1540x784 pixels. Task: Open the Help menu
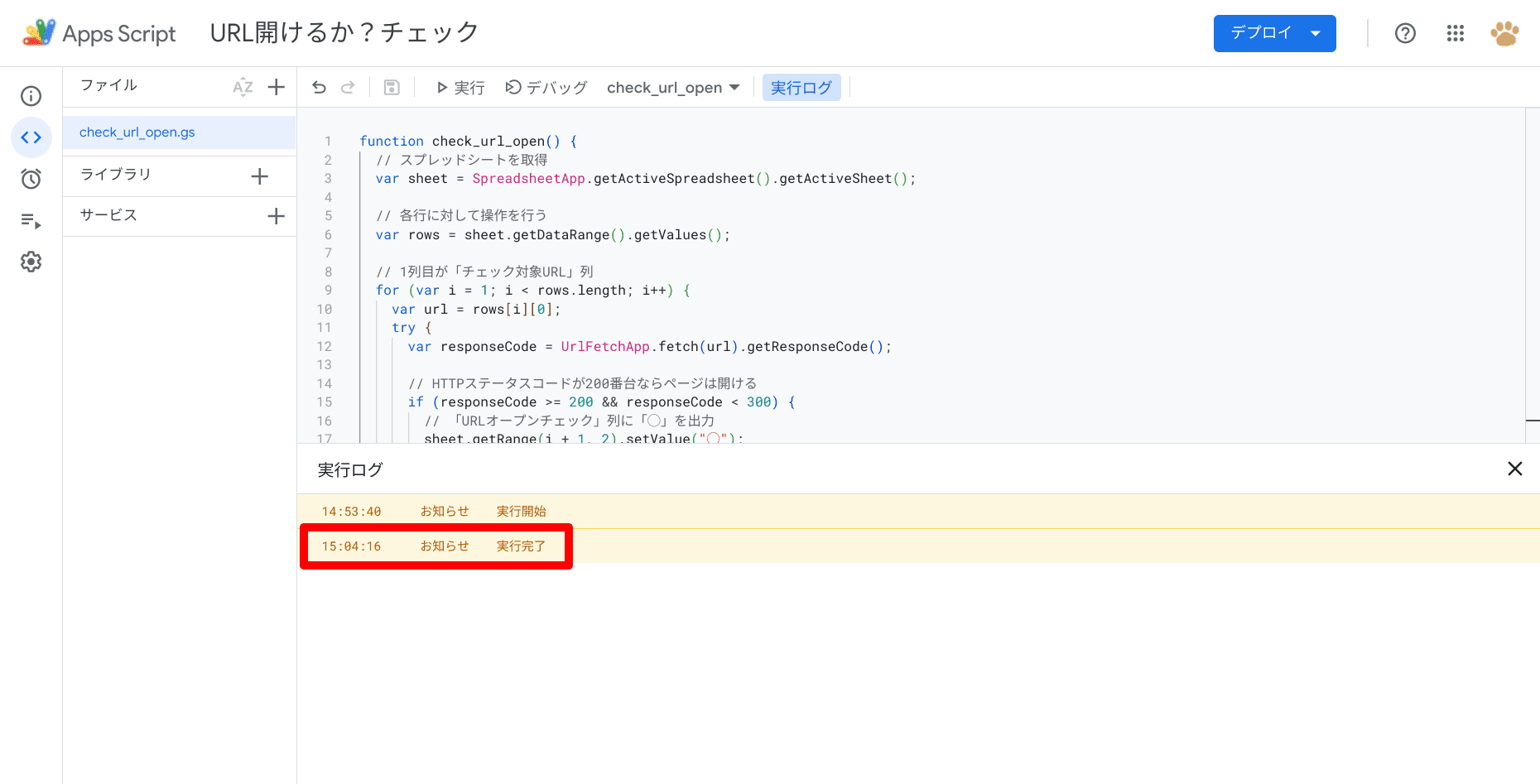tap(1405, 33)
